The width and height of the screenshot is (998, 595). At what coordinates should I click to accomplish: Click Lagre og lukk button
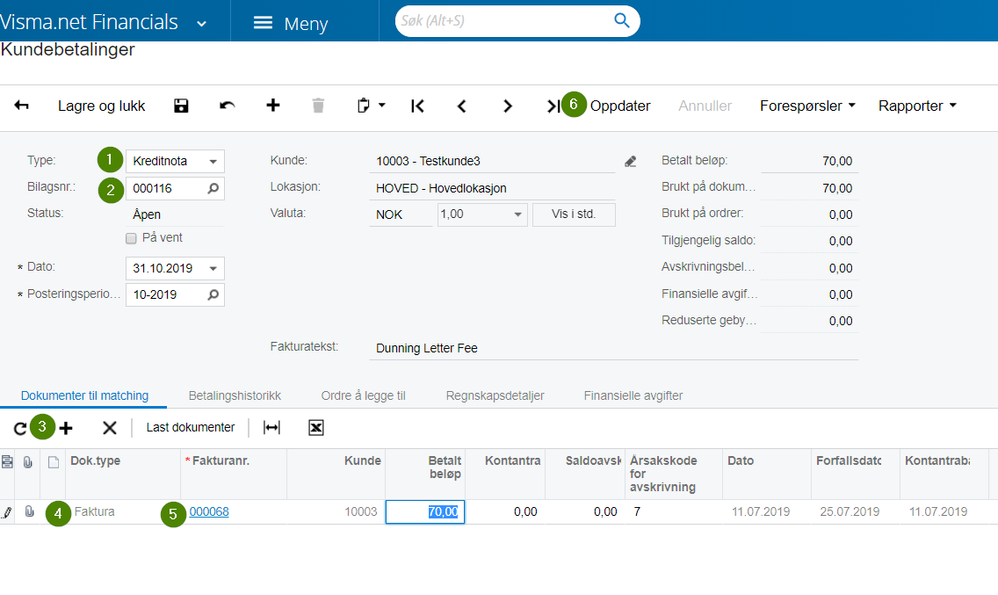point(101,106)
